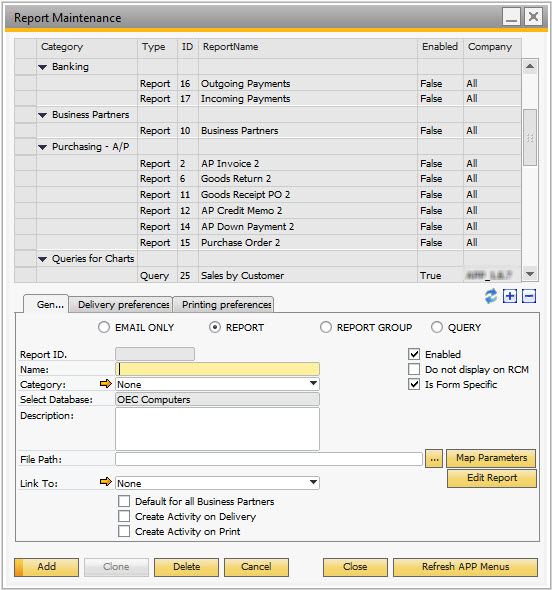Select the EMAIL ONLY radio button
The image size is (552, 590).
104,327
